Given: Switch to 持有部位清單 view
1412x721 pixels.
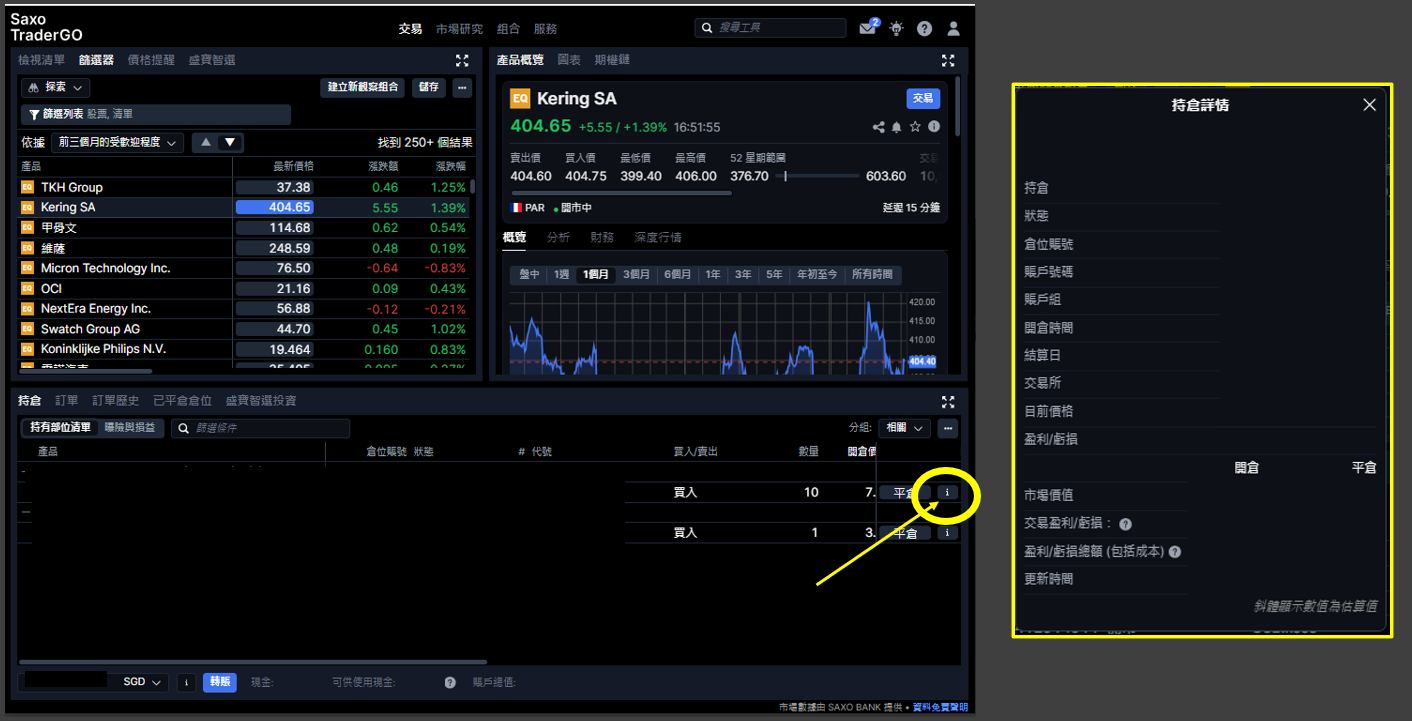Looking at the screenshot, I should [60, 427].
